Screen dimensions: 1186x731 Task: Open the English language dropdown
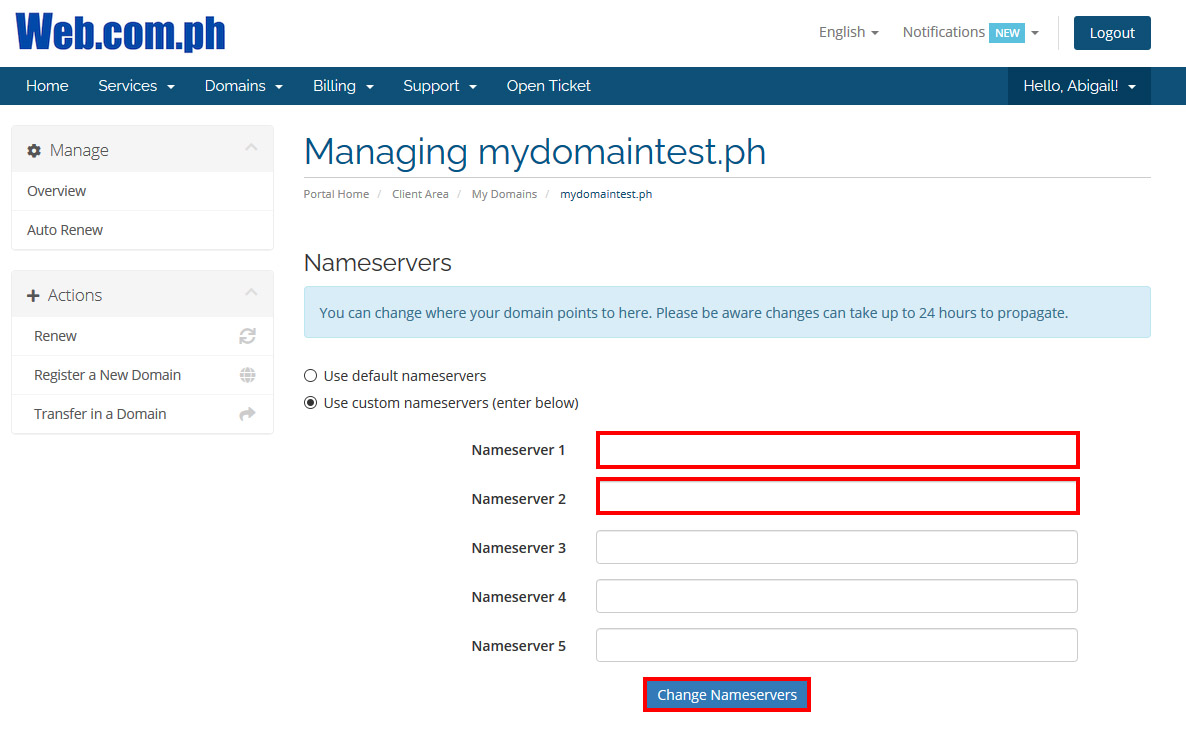pos(849,33)
